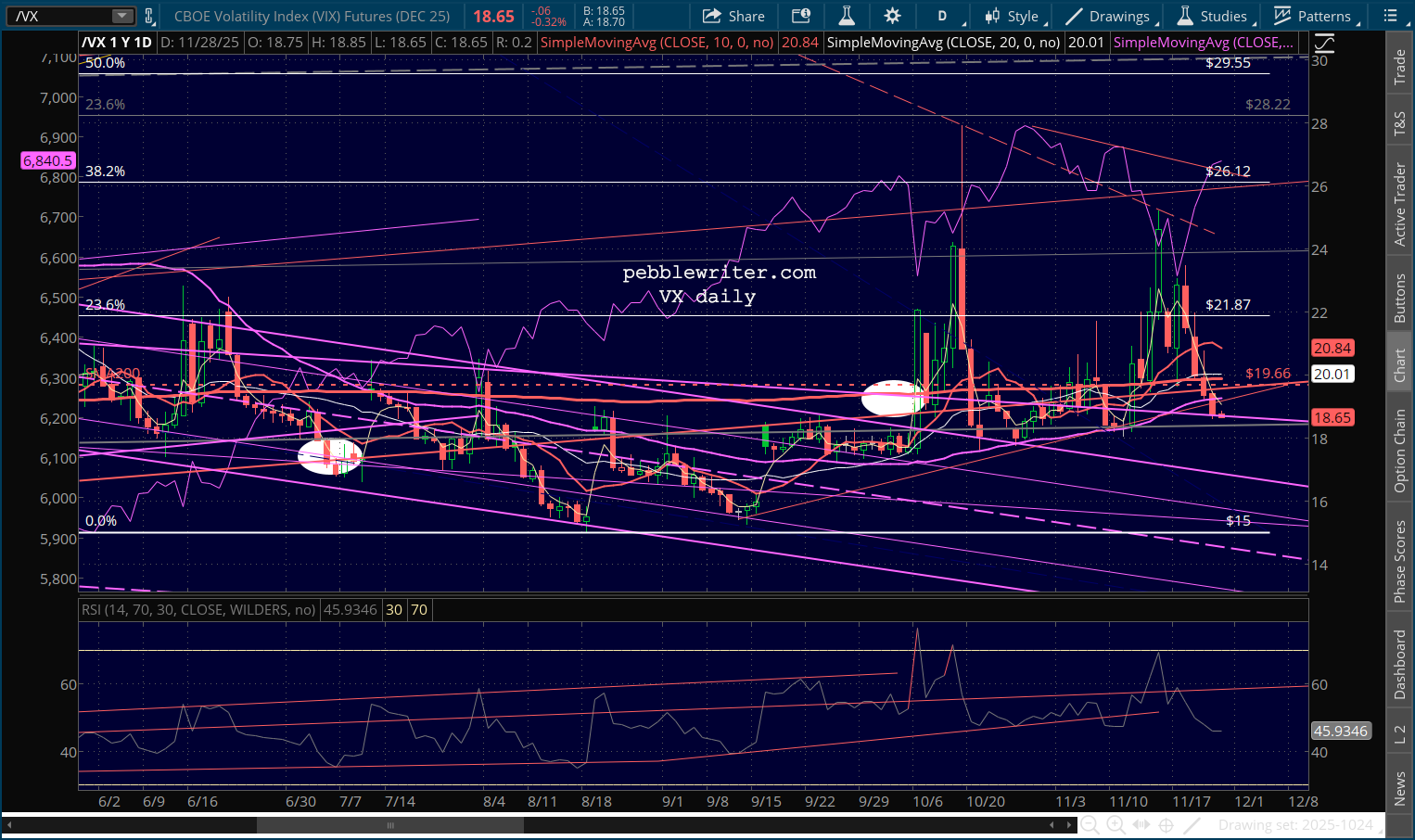Click the $21.87 price level label
The image size is (1415, 840).
point(1228,305)
